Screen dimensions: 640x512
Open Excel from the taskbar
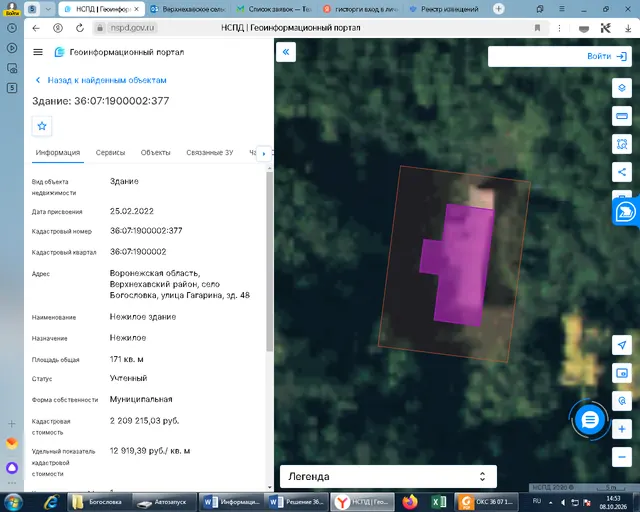tap(439, 502)
